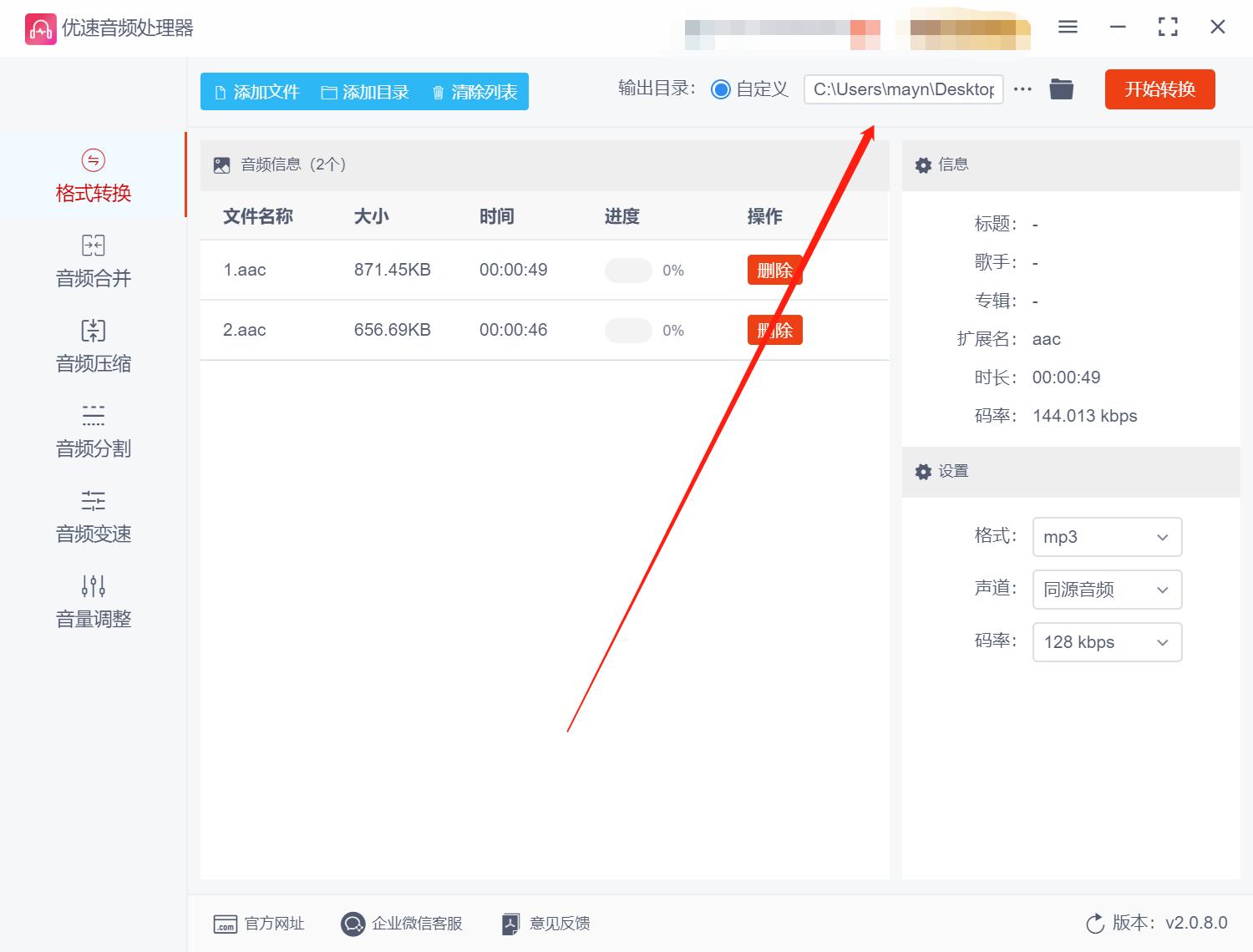1253x952 pixels.
Task: Open the 音频变速 panel
Action: 92,516
